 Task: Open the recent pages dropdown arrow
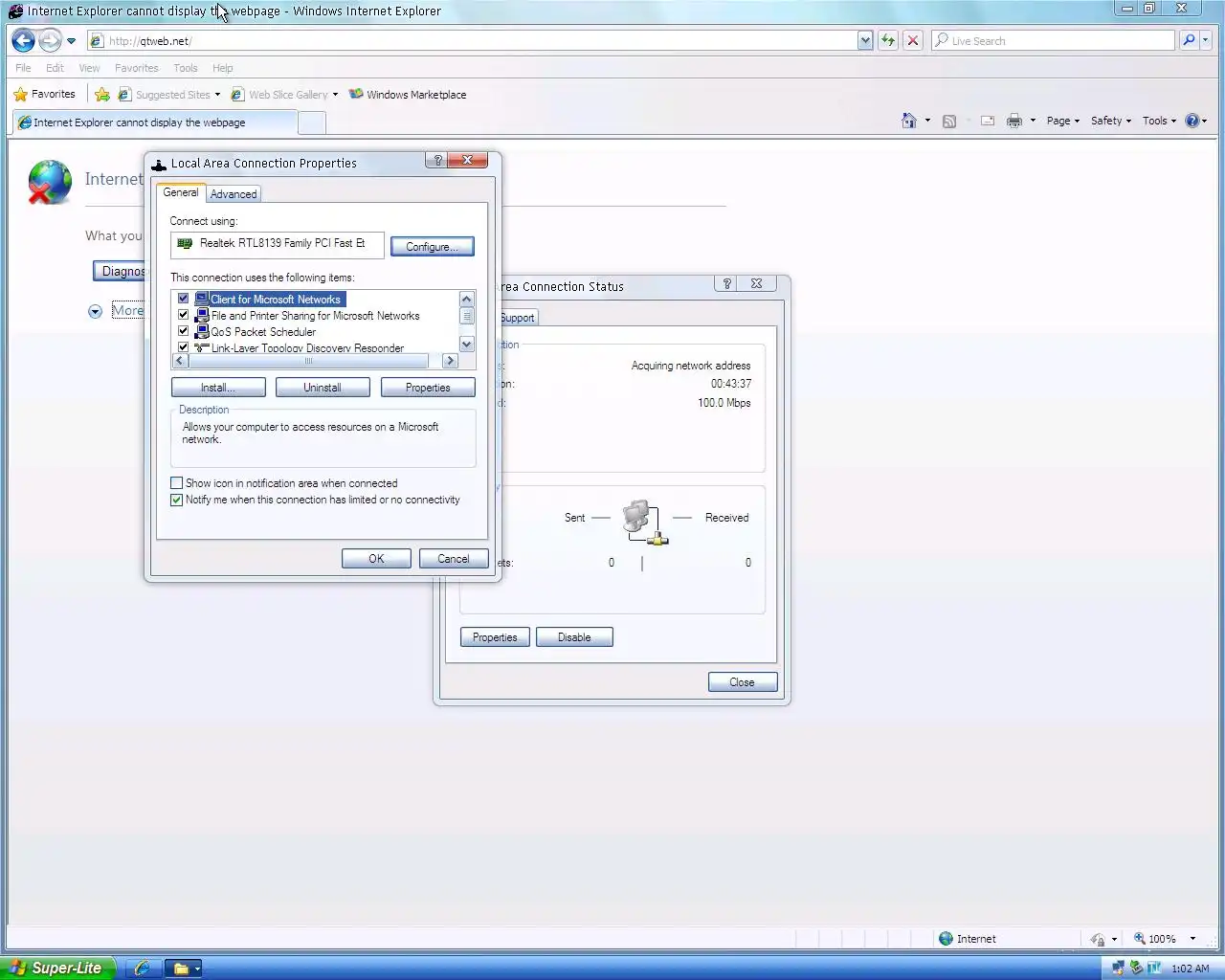tap(71, 41)
